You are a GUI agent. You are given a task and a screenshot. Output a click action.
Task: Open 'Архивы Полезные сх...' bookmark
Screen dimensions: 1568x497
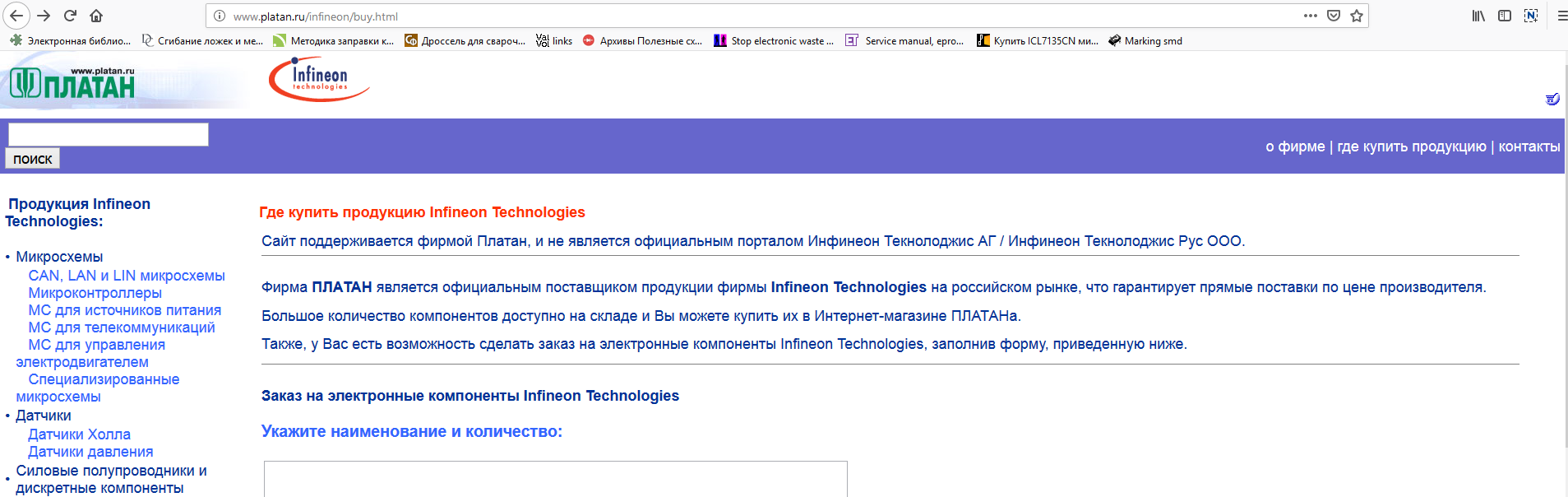pyautogui.click(x=642, y=40)
